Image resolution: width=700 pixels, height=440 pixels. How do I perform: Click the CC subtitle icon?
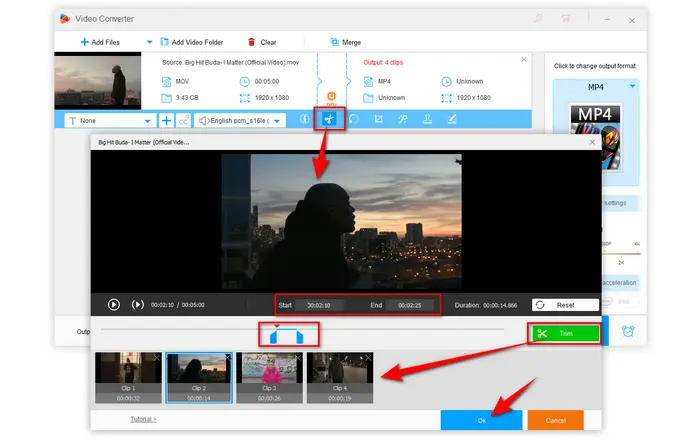[x=183, y=120]
